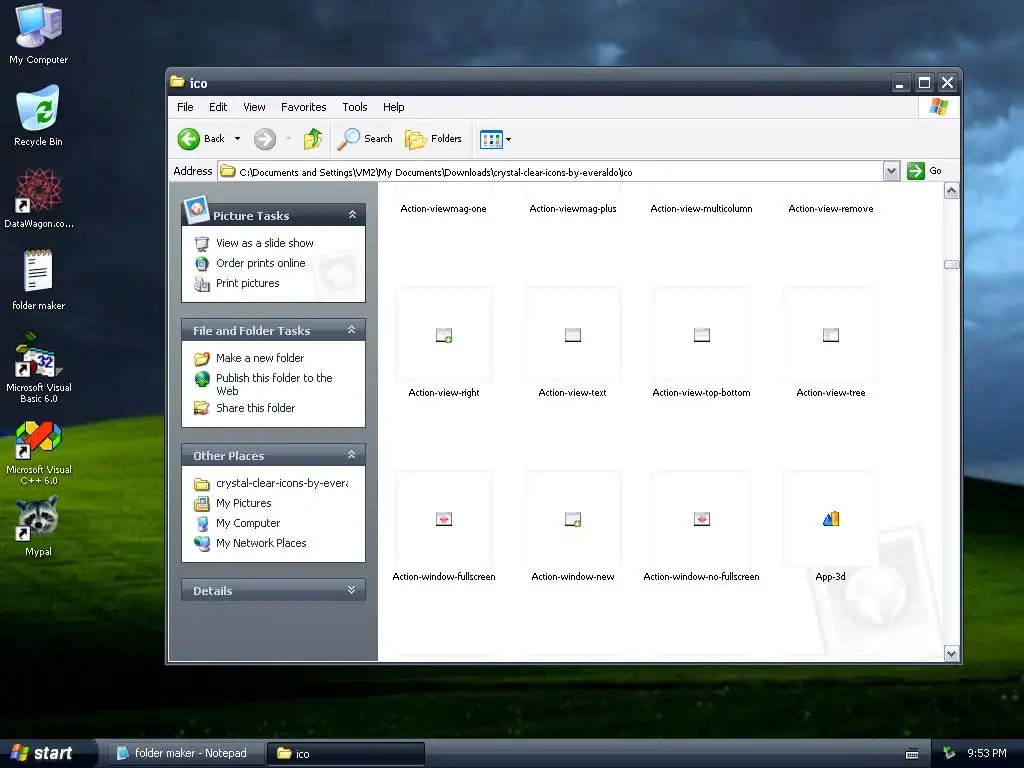The width and height of the screenshot is (1024, 768).
Task: Toggle the Folders pane button
Action: [x=434, y=138]
